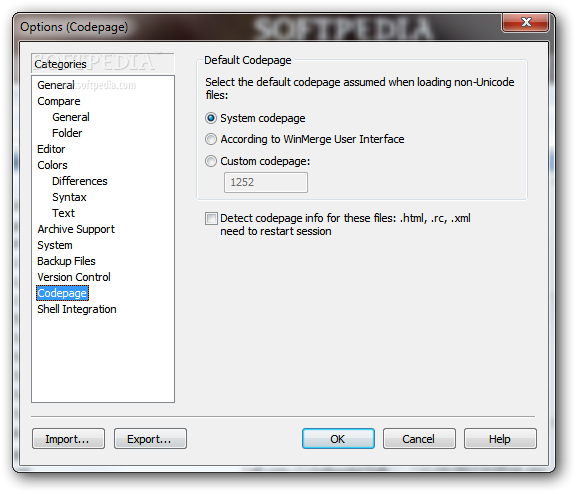Select the Custom codepage radio button
This screenshot has width=576, height=493.
pyautogui.click(x=211, y=161)
